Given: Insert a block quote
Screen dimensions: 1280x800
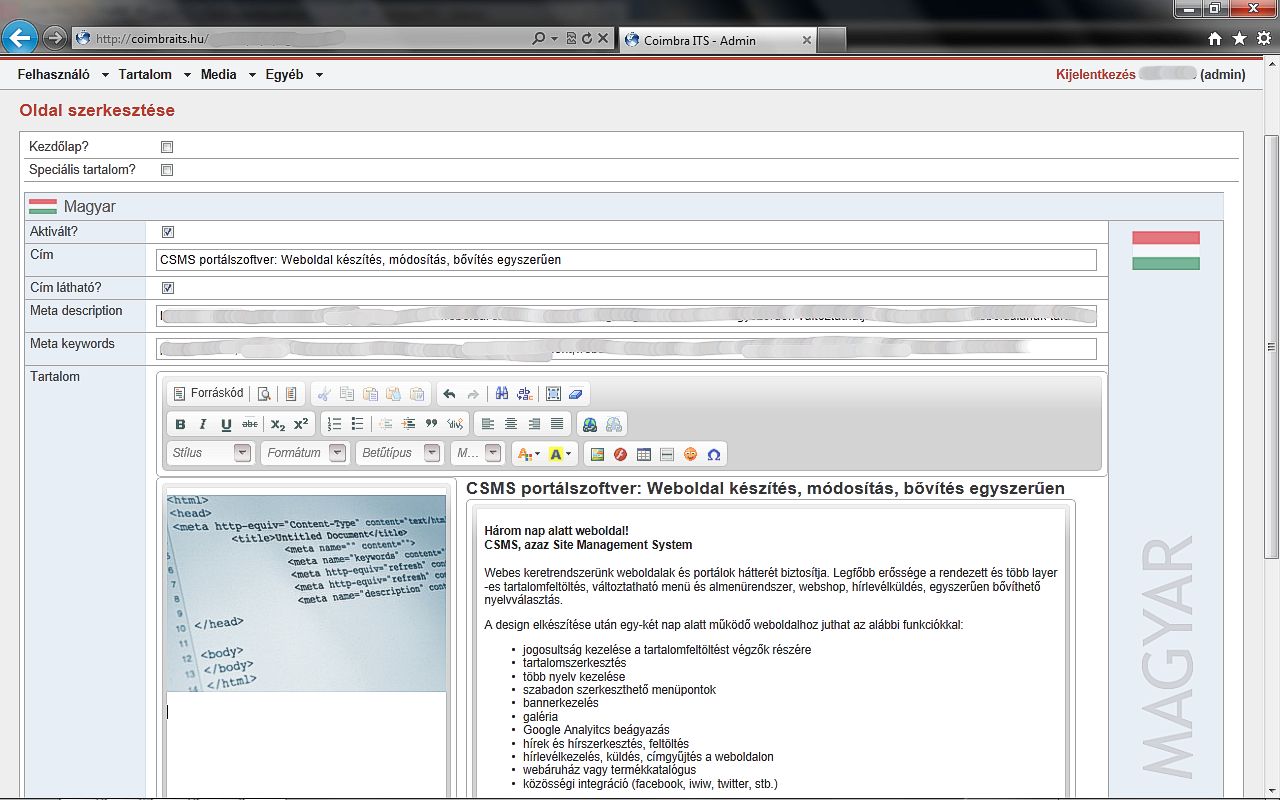Looking at the screenshot, I should (x=432, y=424).
